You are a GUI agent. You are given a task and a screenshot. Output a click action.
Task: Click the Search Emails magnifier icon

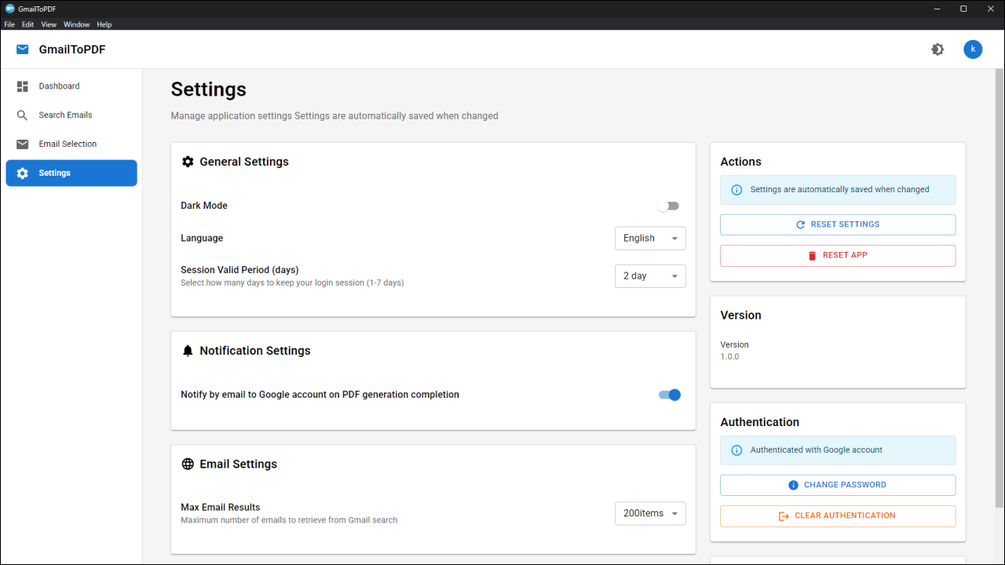point(22,115)
